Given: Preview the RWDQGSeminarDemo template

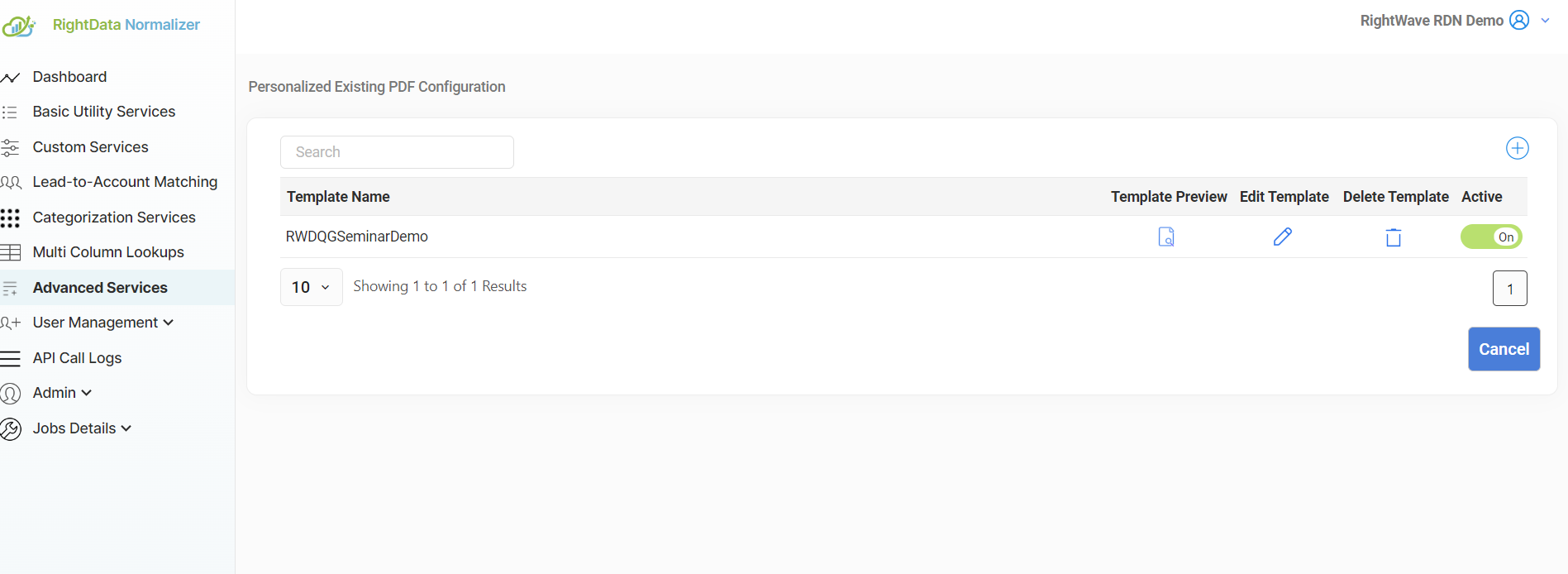Looking at the screenshot, I should coord(1166,237).
